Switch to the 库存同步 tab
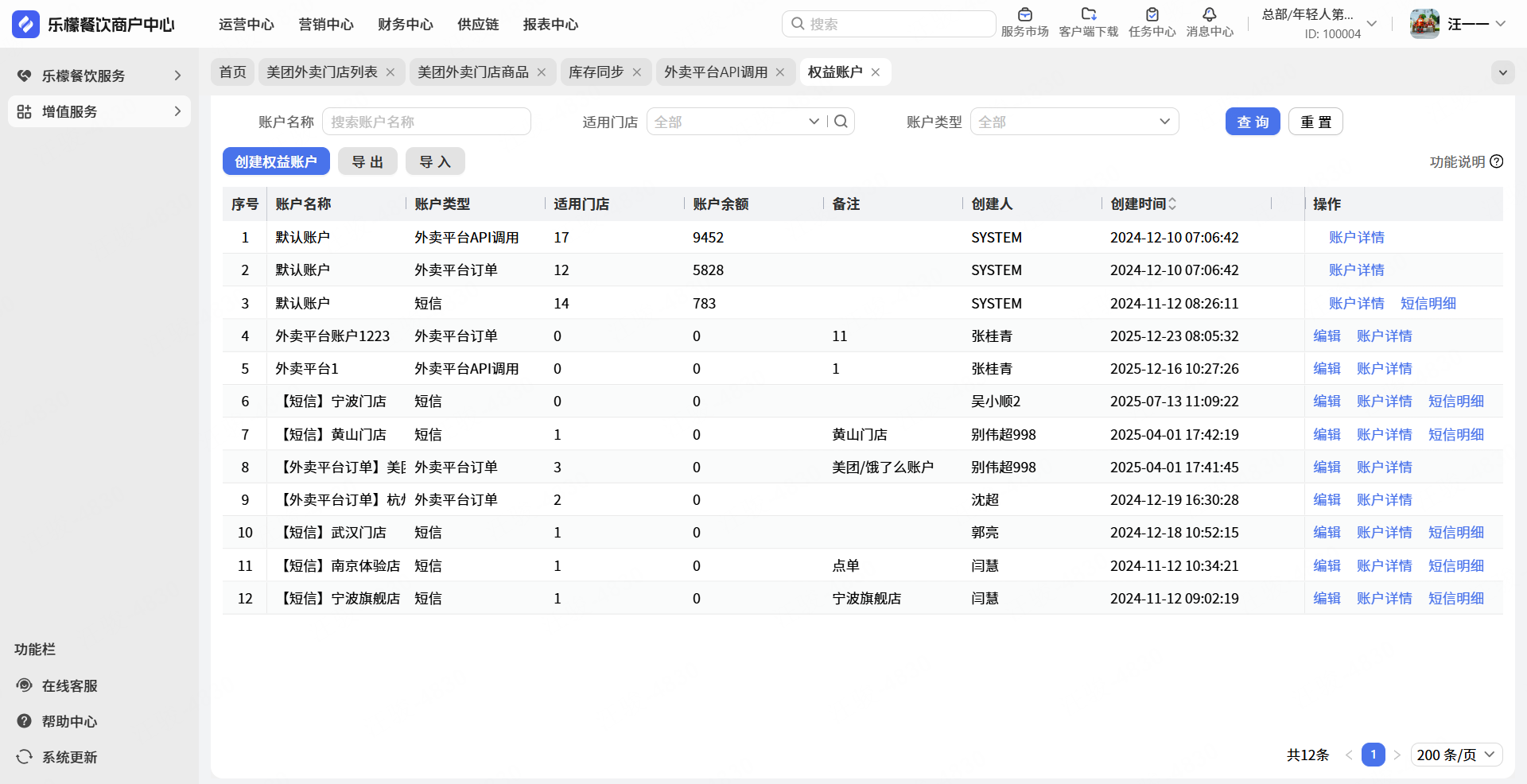The width and height of the screenshot is (1527, 784). [x=596, y=72]
